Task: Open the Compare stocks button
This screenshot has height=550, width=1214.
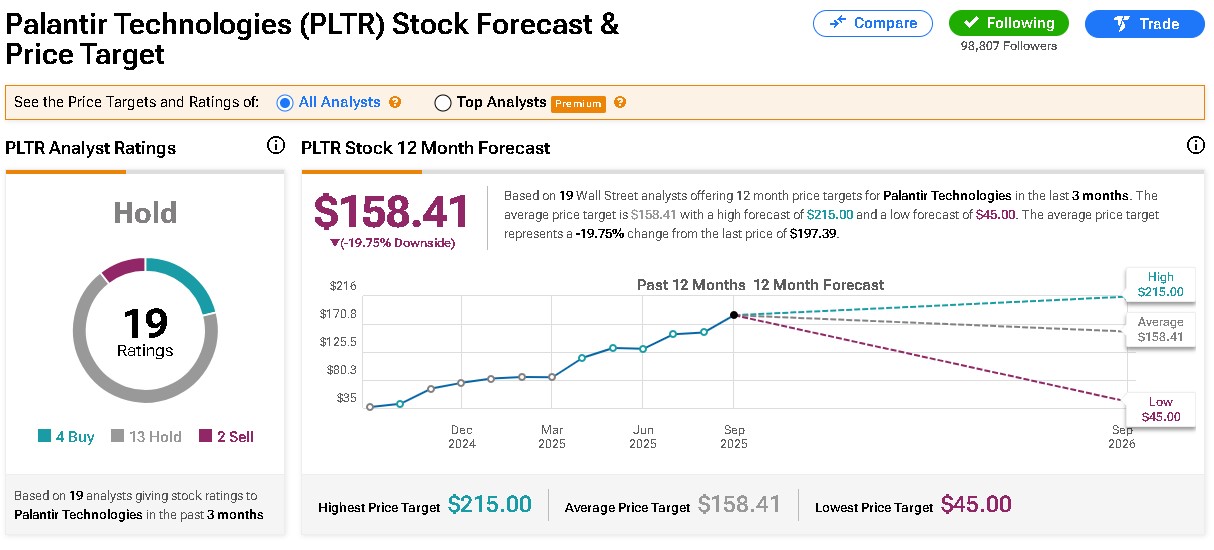Action: click(872, 23)
